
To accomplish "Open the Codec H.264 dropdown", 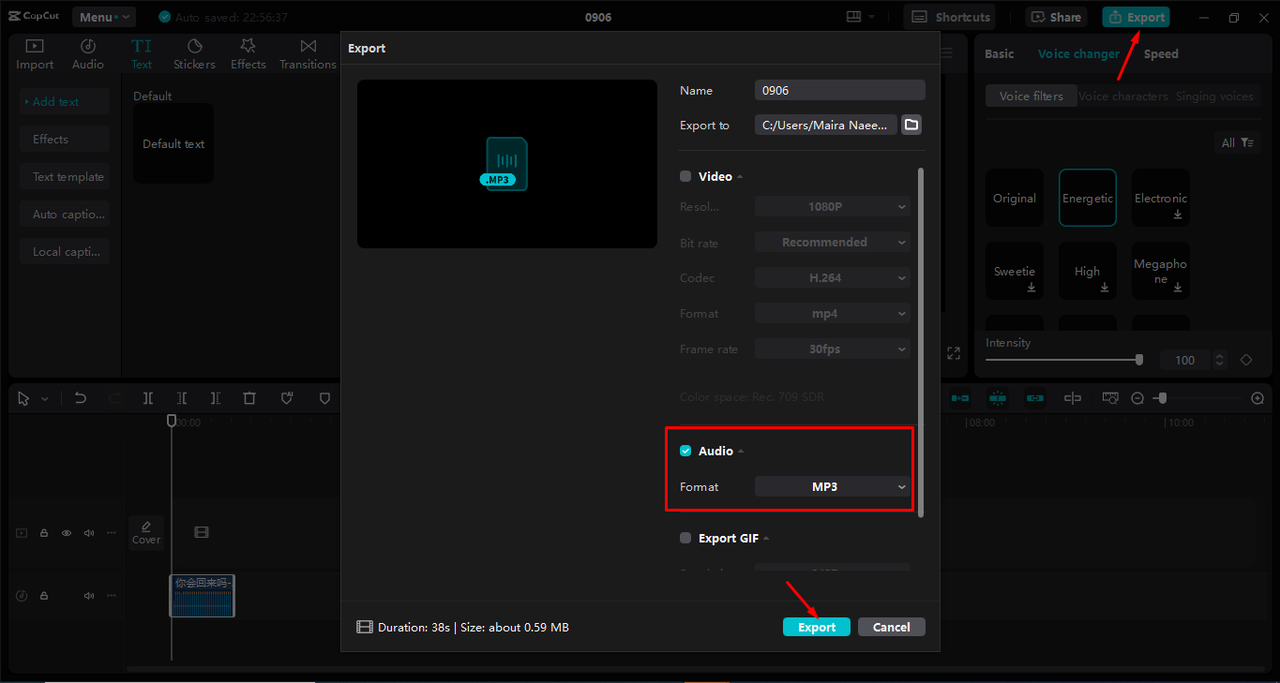I will (x=832, y=278).
